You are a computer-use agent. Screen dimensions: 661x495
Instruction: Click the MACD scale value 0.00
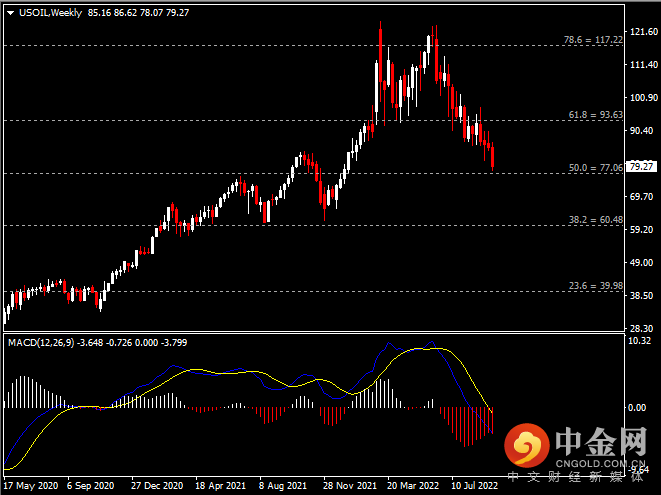coord(637,407)
